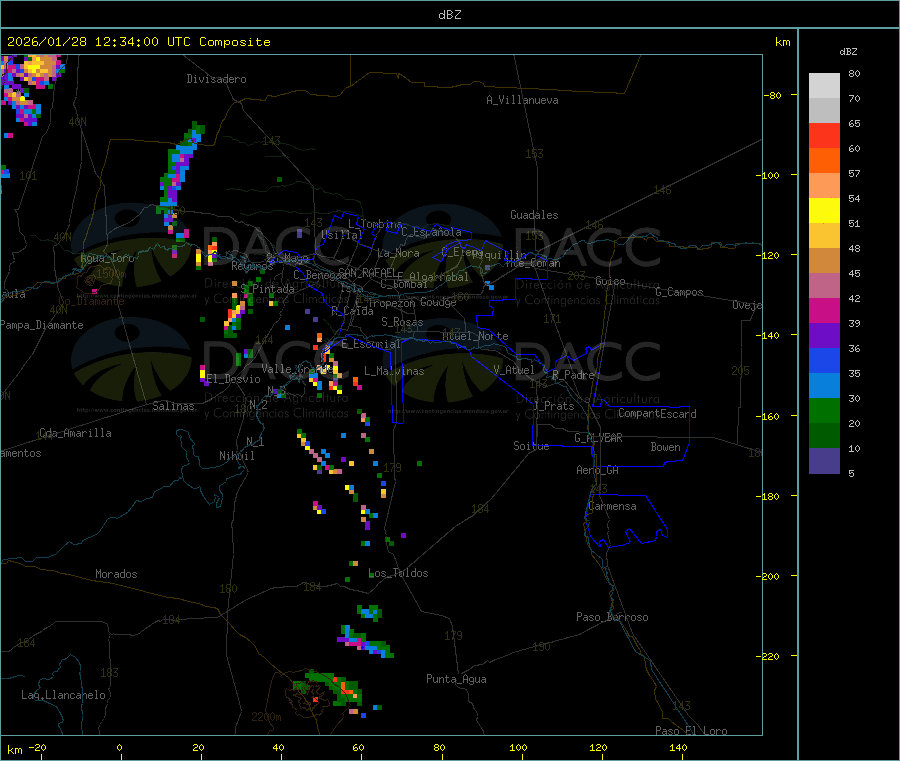The width and height of the screenshot is (900, 761).
Task: Click the Atuel_Norte label
Action: 475,336
